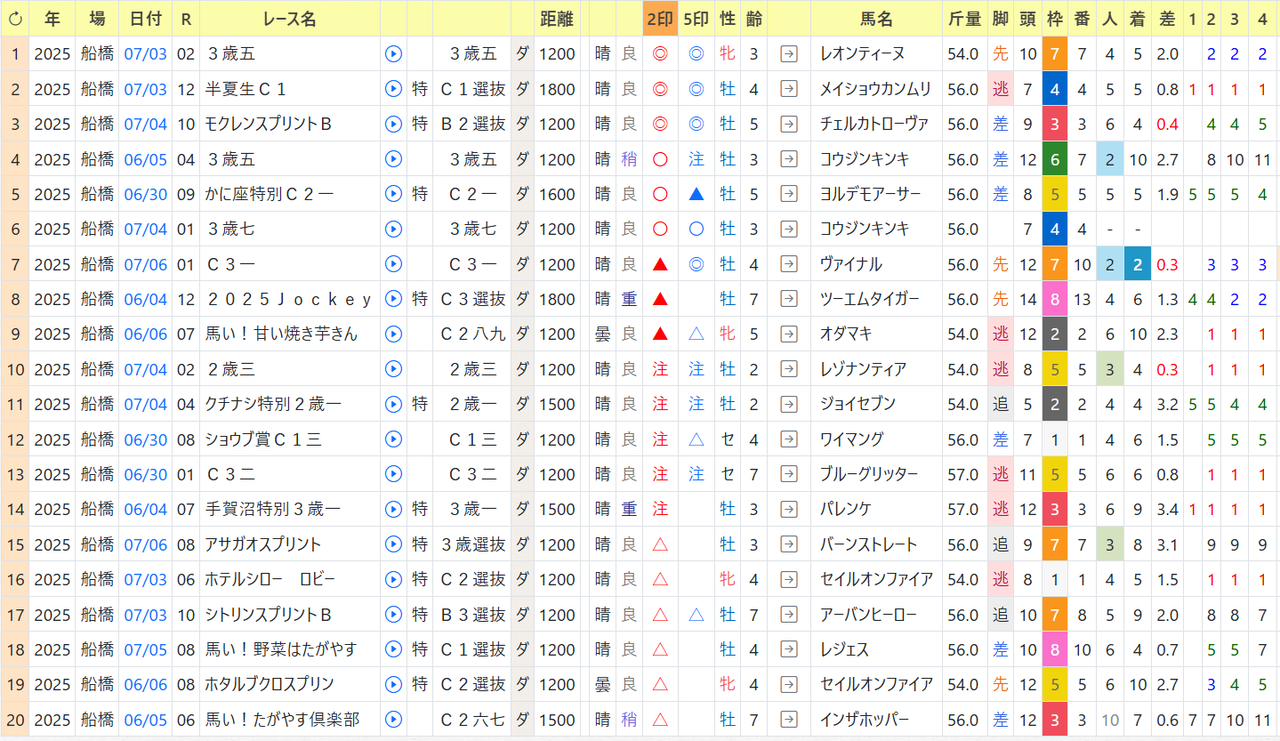1280x741 pixels.
Task: Open the arrow icon next to レジェス
Action: [x=789, y=649]
